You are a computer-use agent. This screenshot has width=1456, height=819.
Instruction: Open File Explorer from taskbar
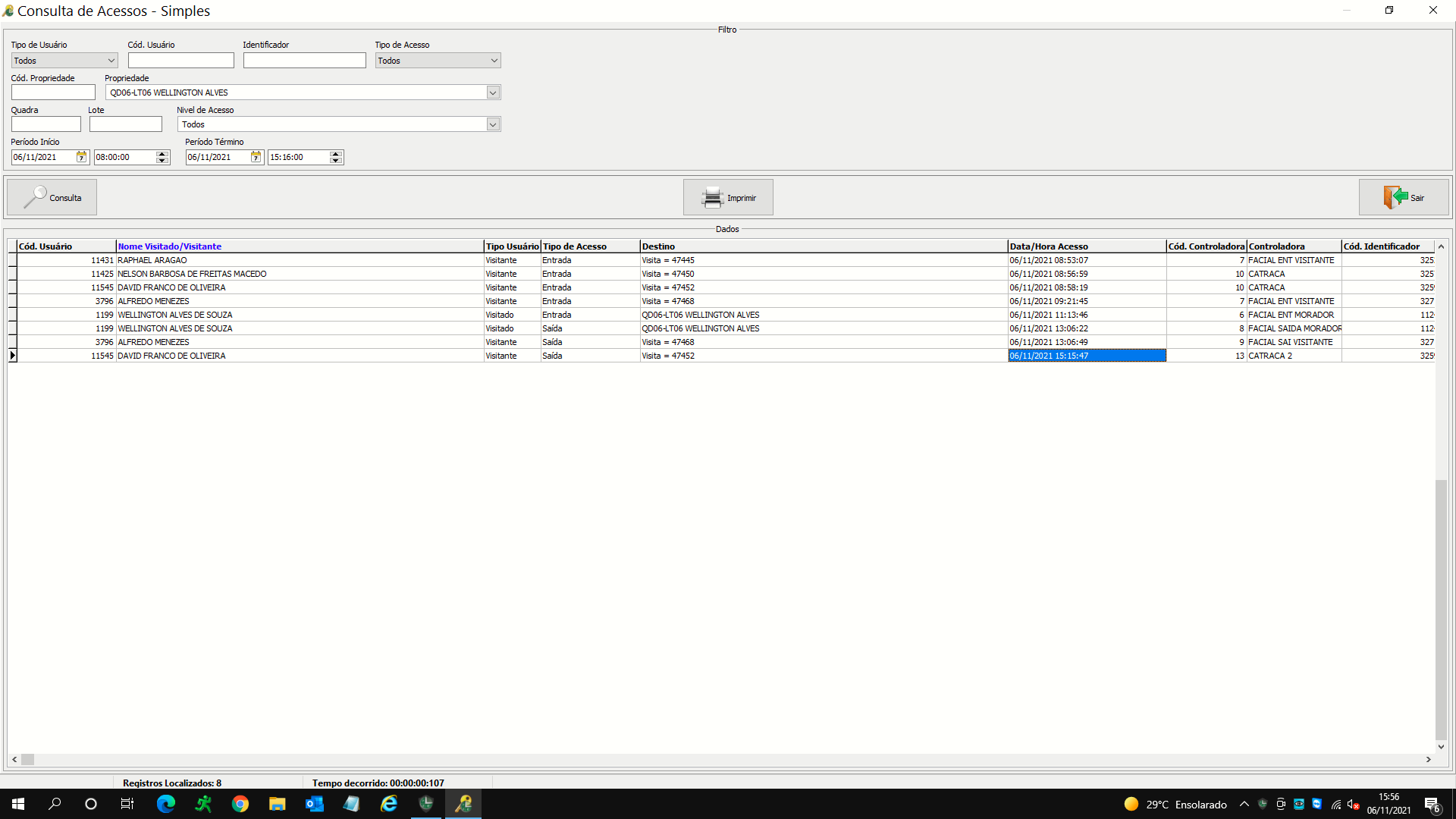277,804
